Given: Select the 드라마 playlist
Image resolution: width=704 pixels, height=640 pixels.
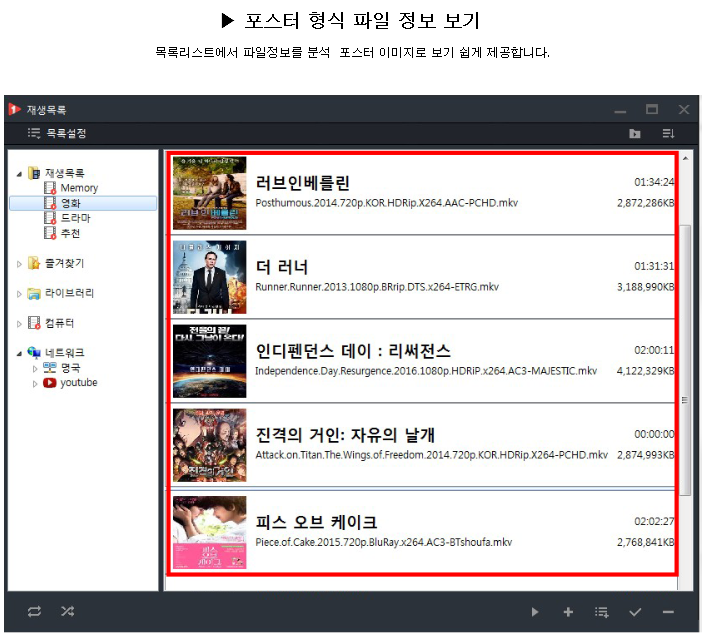Looking at the screenshot, I should [x=75, y=218].
